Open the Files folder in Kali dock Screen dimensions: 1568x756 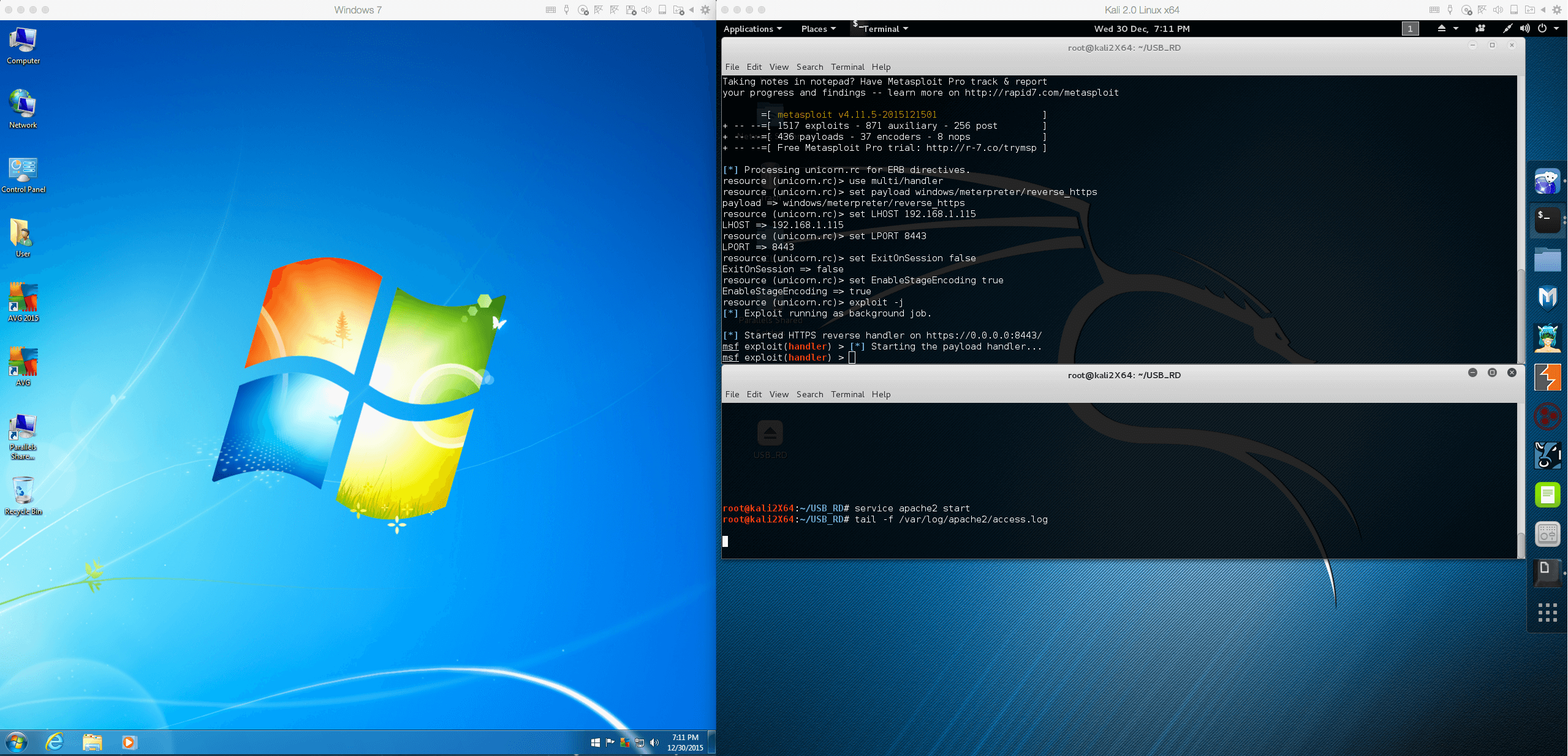pyautogui.click(x=1547, y=260)
